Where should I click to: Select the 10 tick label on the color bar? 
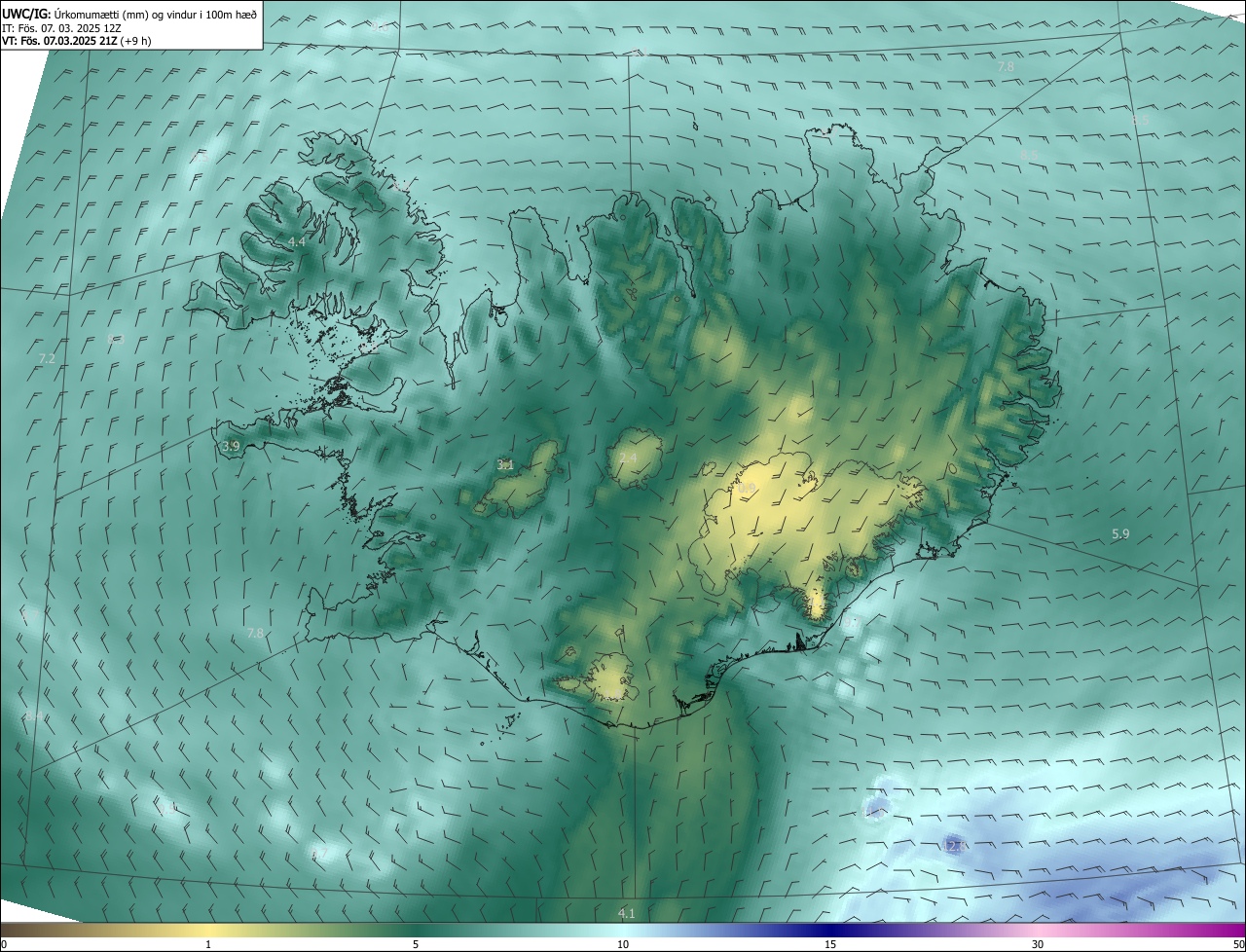point(623,944)
